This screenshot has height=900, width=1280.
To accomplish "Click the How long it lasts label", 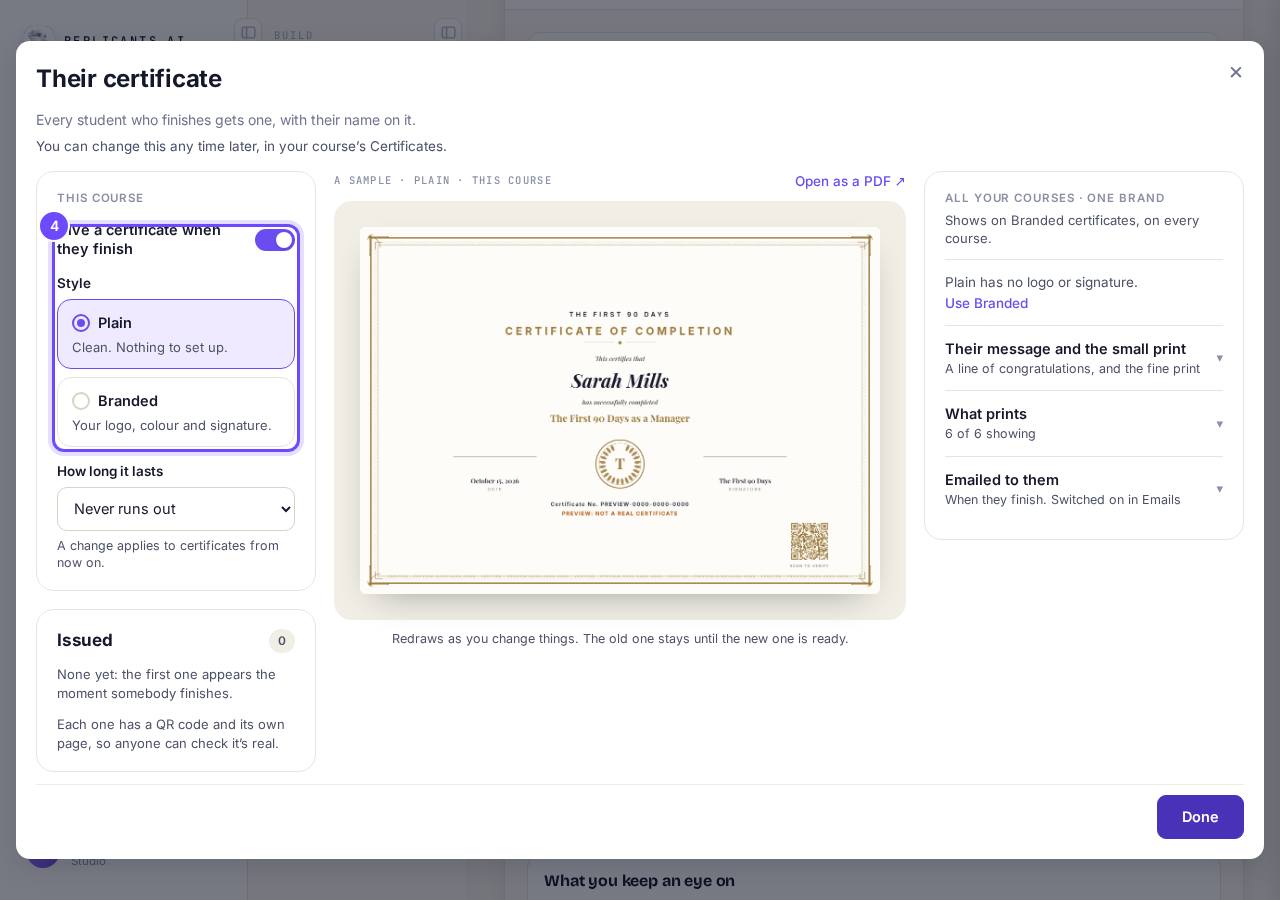I will 110,471.
